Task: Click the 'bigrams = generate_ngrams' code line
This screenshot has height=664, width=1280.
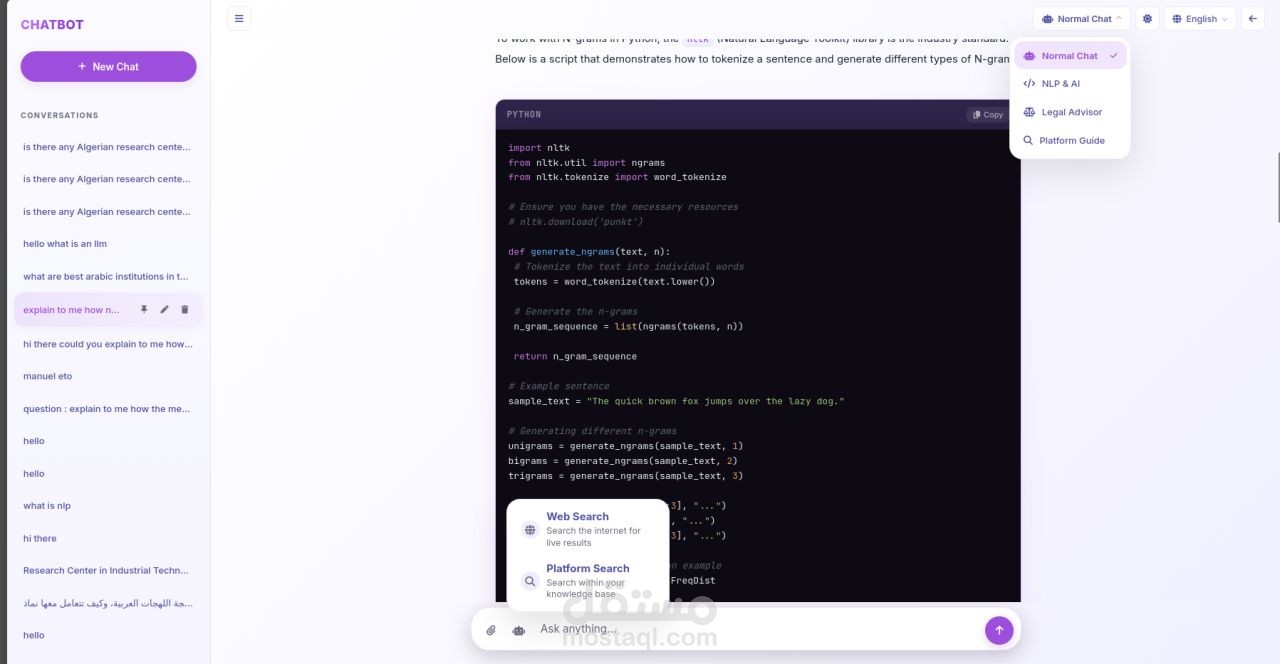Action: point(625,461)
